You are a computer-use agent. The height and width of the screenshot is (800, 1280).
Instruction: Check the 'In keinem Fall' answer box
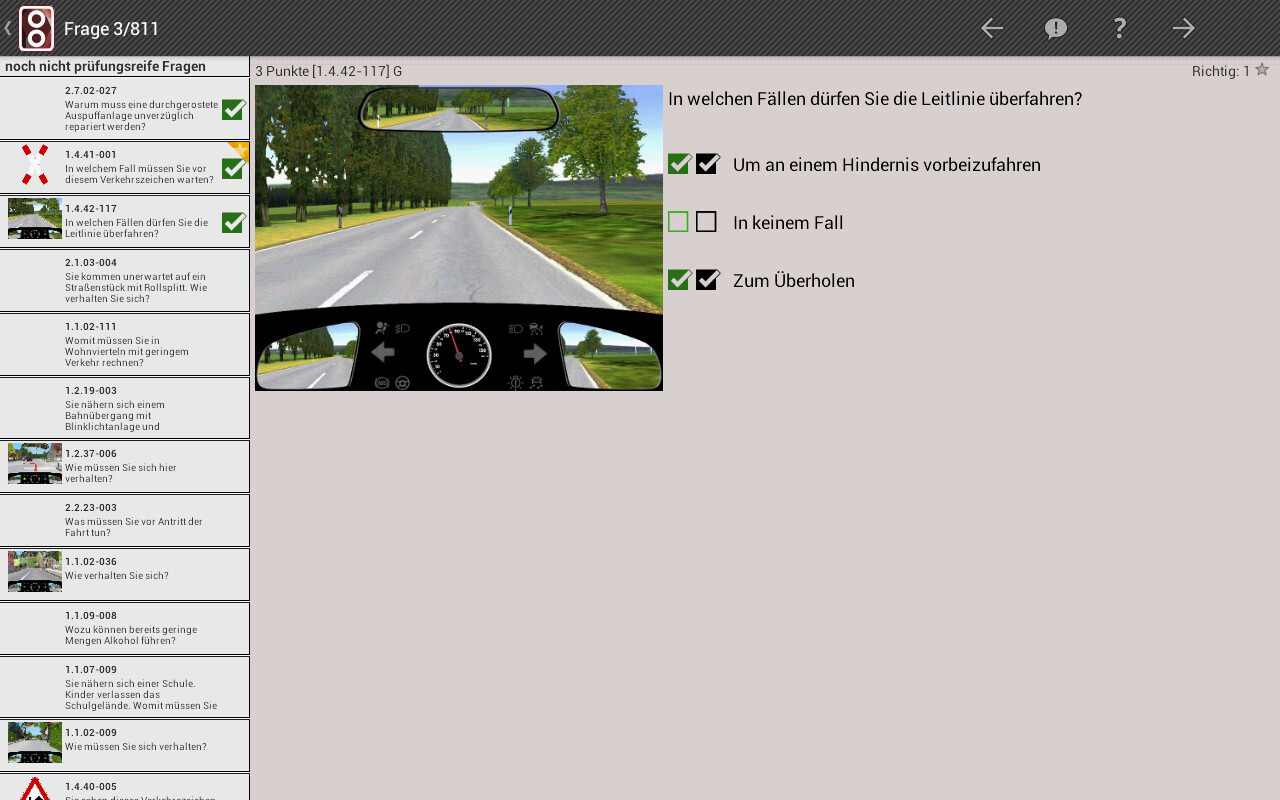[706, 222]
